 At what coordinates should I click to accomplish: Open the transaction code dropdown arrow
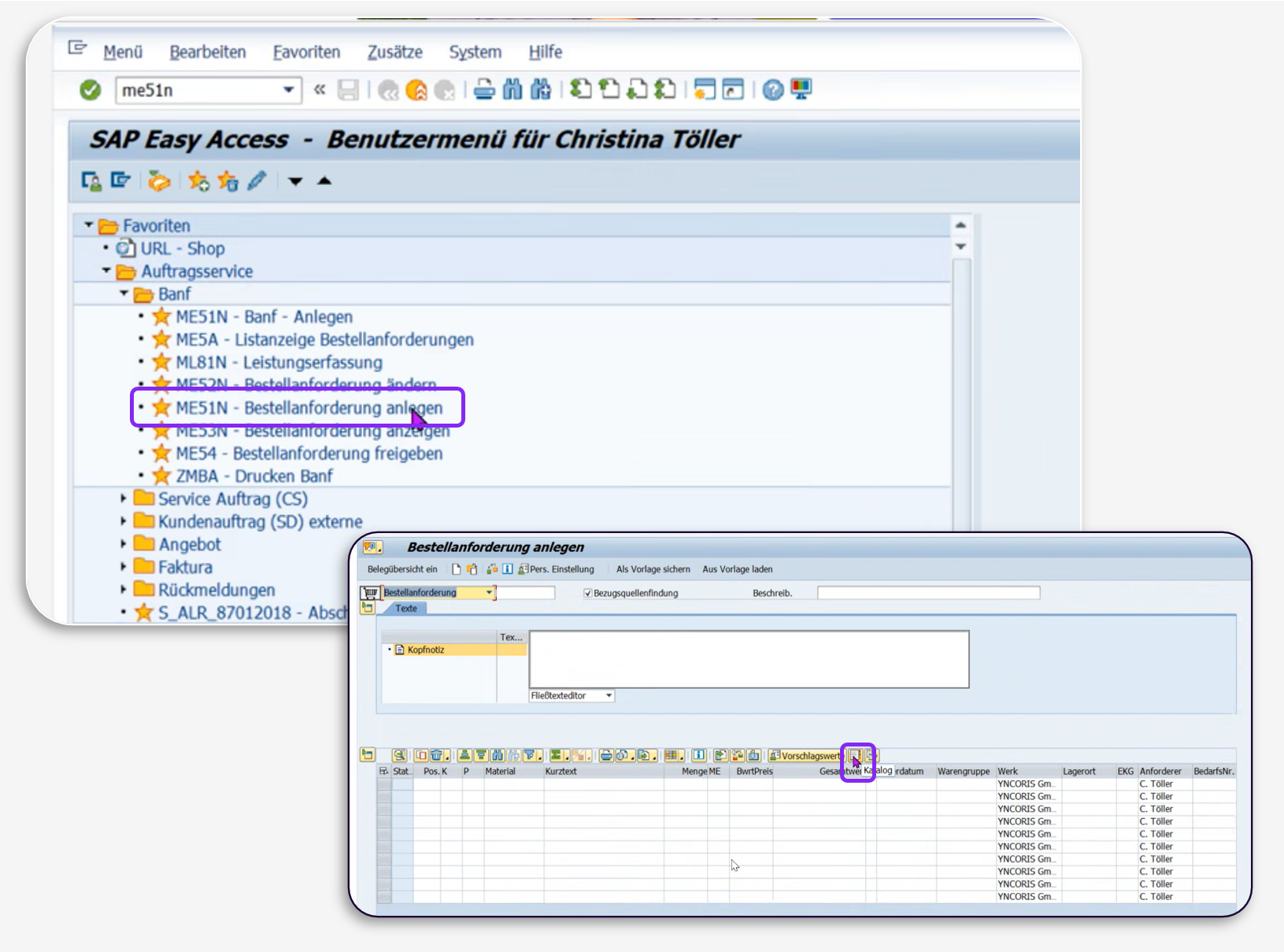tap(289, 90)
